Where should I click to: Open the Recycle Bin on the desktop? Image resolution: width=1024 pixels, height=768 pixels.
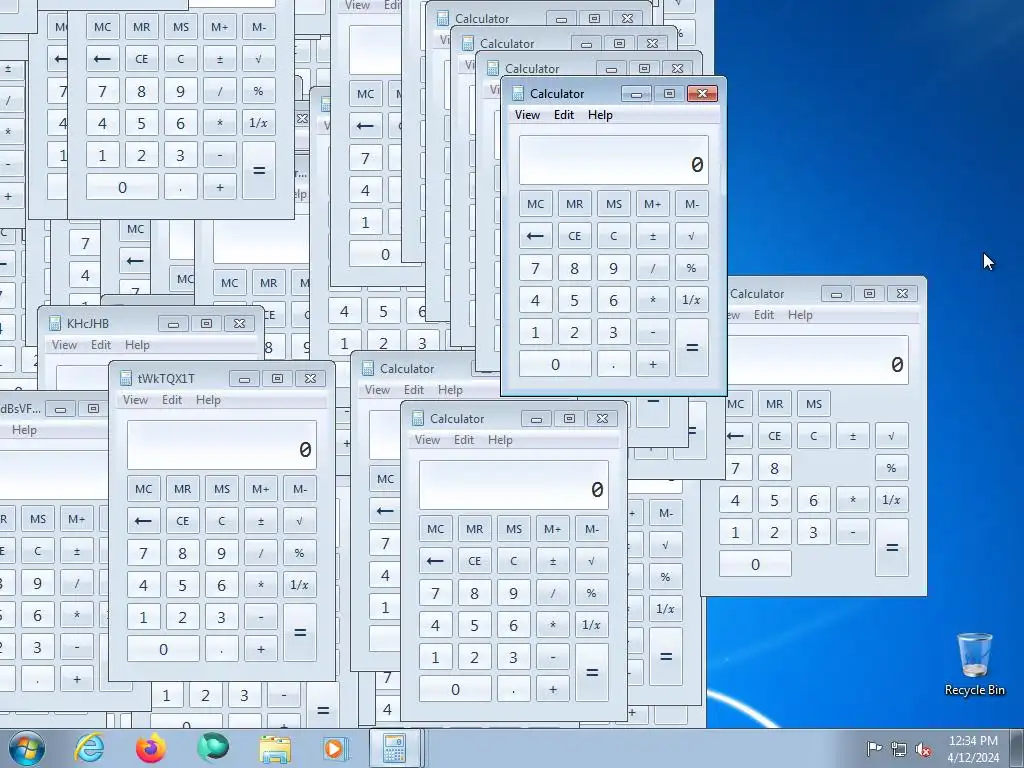(x=974, y=664)
